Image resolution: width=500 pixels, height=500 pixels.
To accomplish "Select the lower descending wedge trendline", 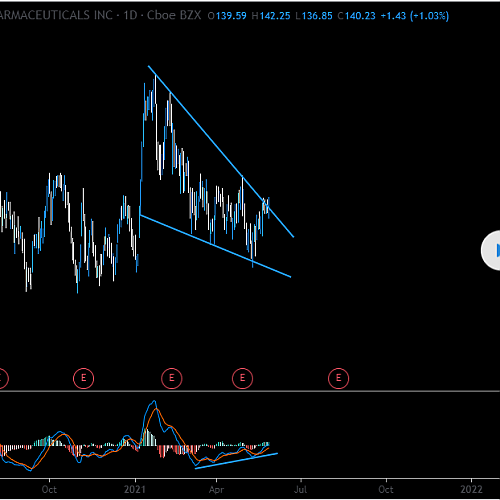I will 215,246.
